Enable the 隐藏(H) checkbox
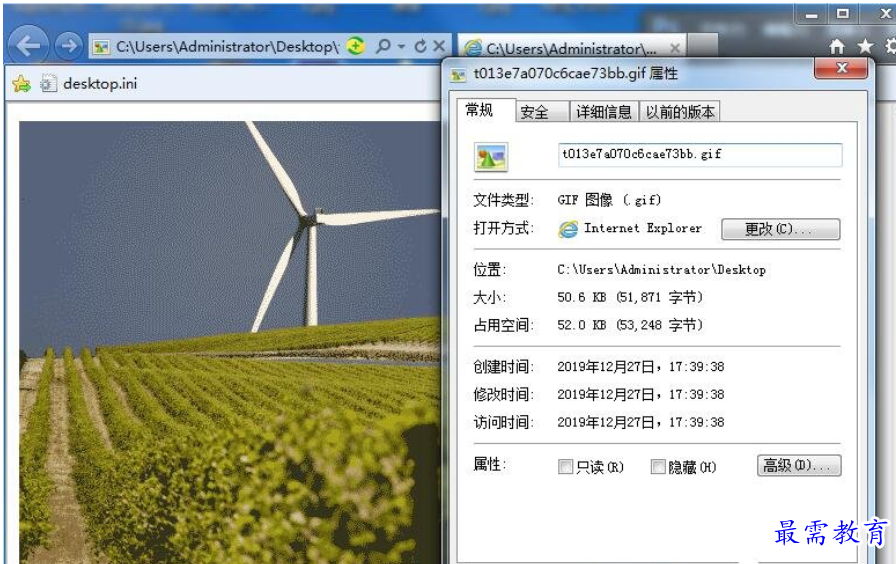The width and height of the screenshot is (896, 564). click(658, 467)
